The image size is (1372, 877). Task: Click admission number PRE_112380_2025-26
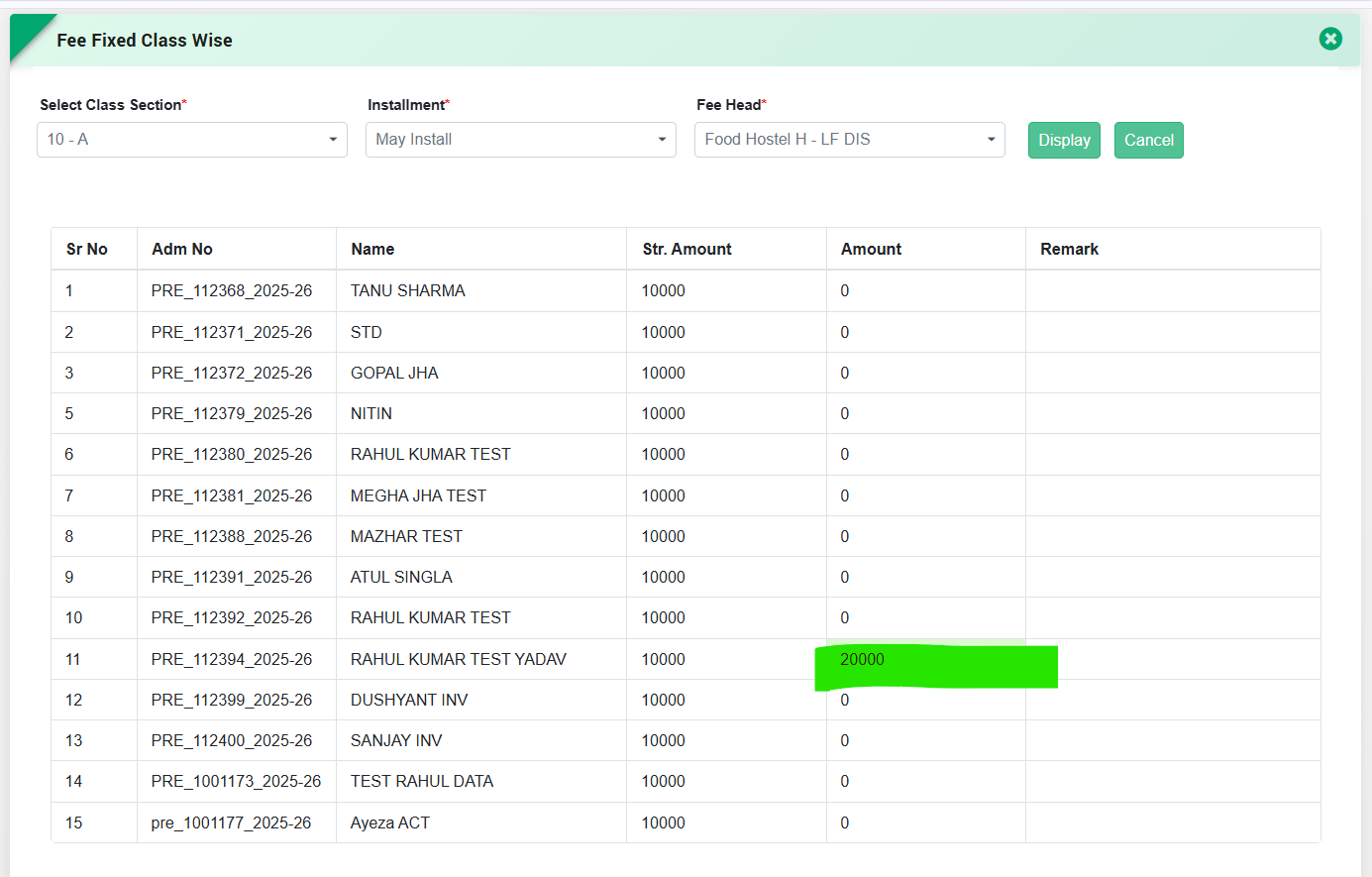pos(232,454)
